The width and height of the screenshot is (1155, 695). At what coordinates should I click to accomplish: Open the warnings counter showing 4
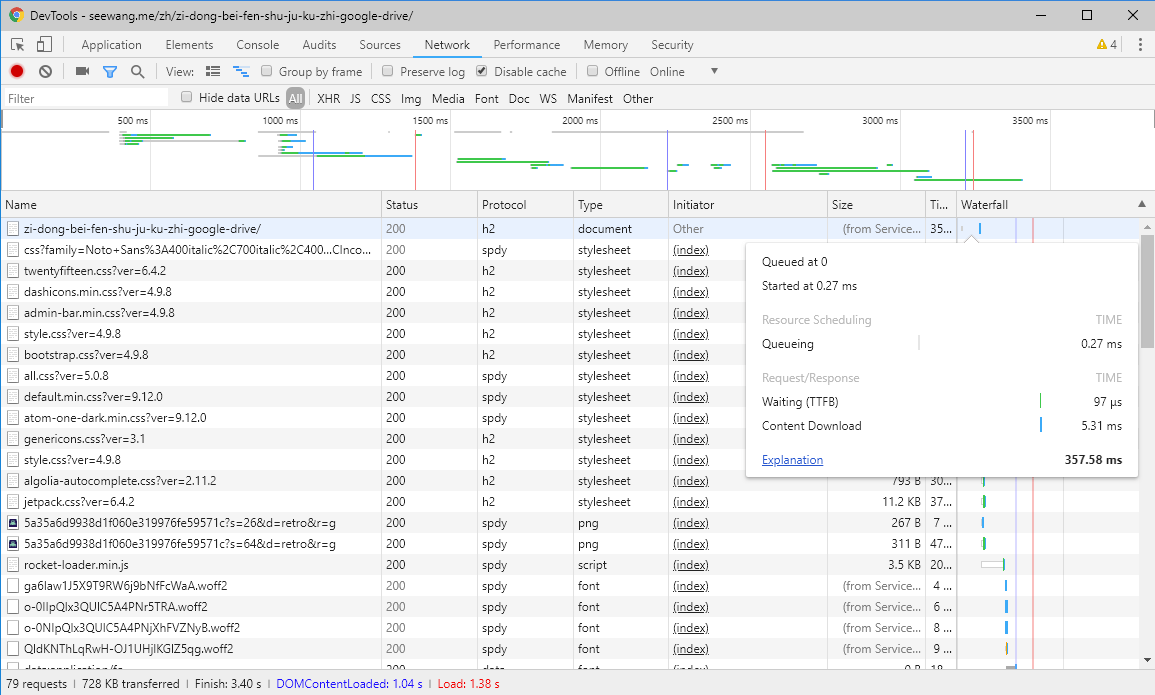click(1106, 45)
